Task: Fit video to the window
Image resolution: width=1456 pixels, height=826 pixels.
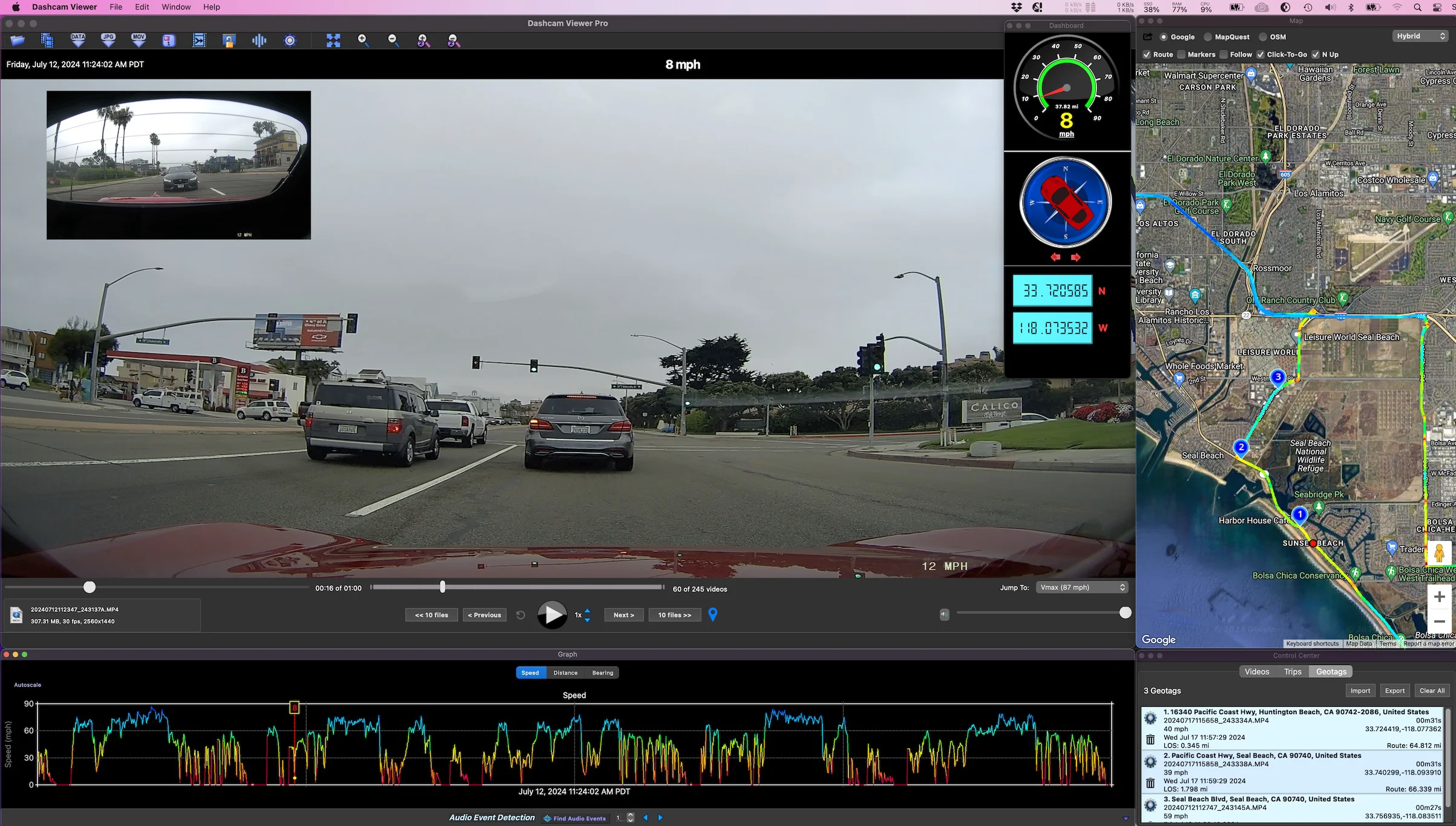Action: click(333, 40)
